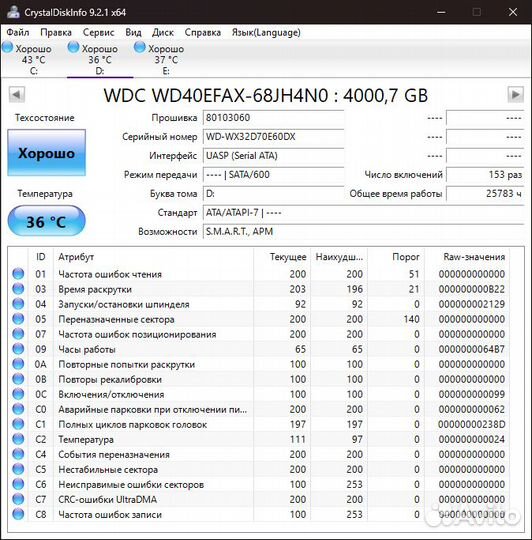Click the drive letter field D:
532x540 pixels.
point(274,194)
